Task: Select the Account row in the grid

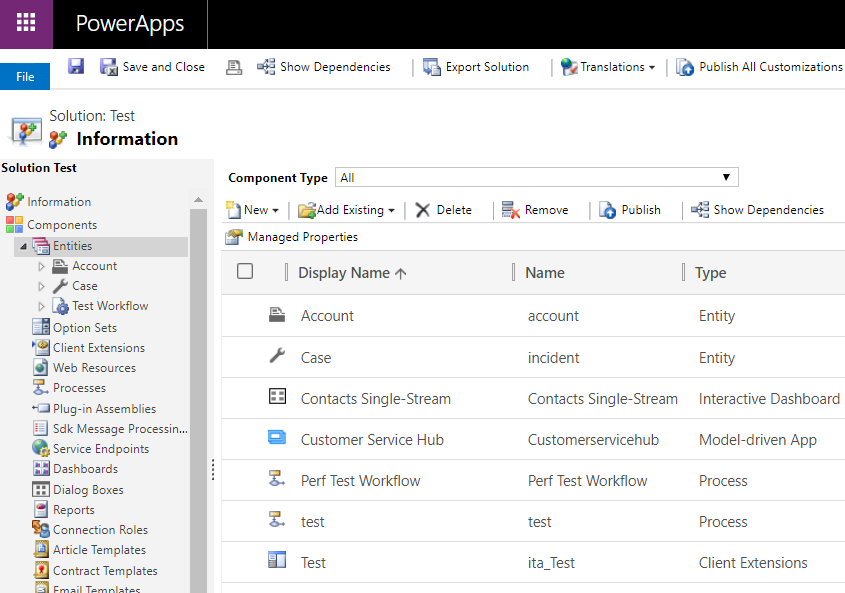Action: click(533, 315)
